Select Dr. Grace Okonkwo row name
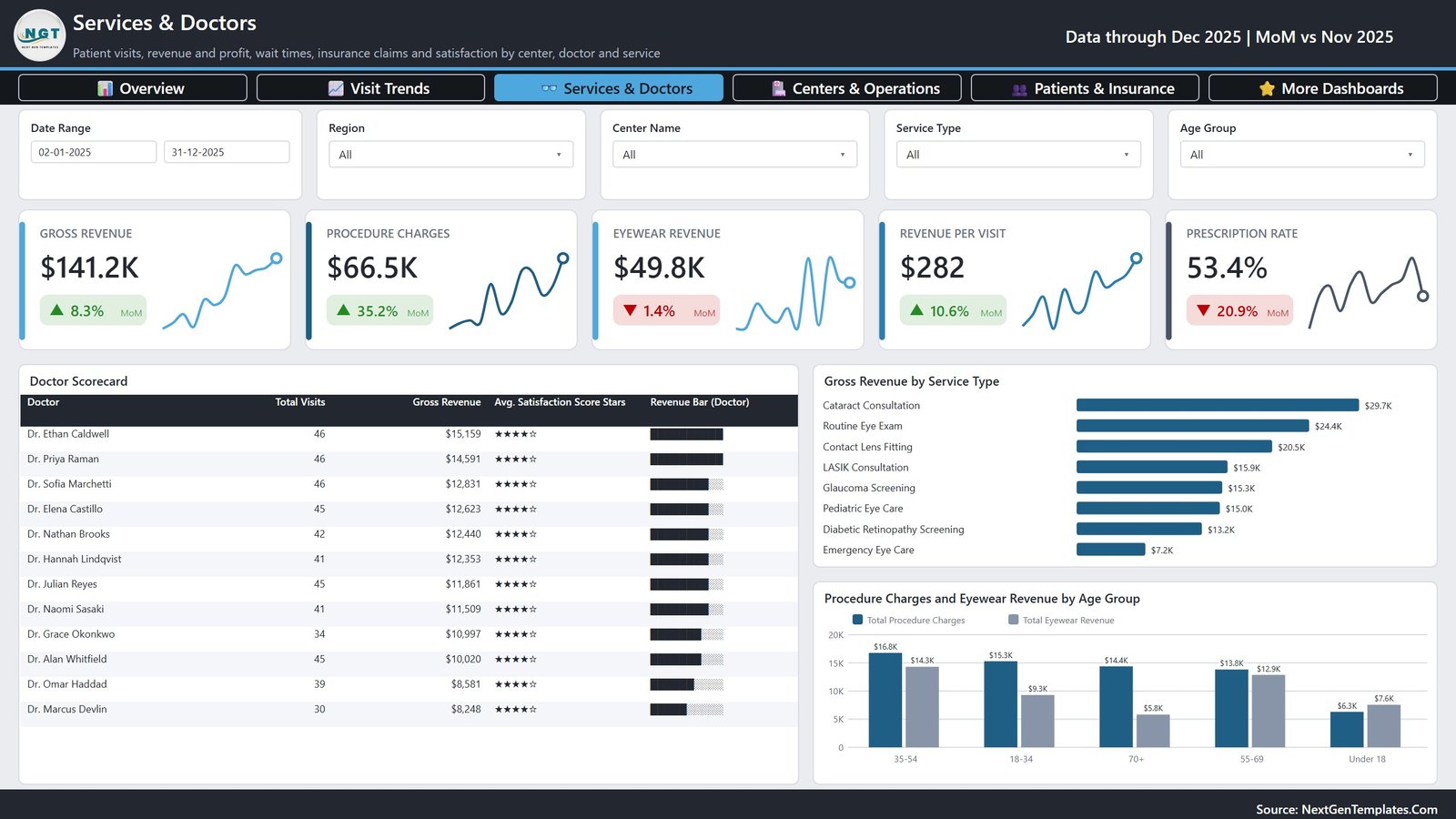1456x819 pixels. point(71,634)
